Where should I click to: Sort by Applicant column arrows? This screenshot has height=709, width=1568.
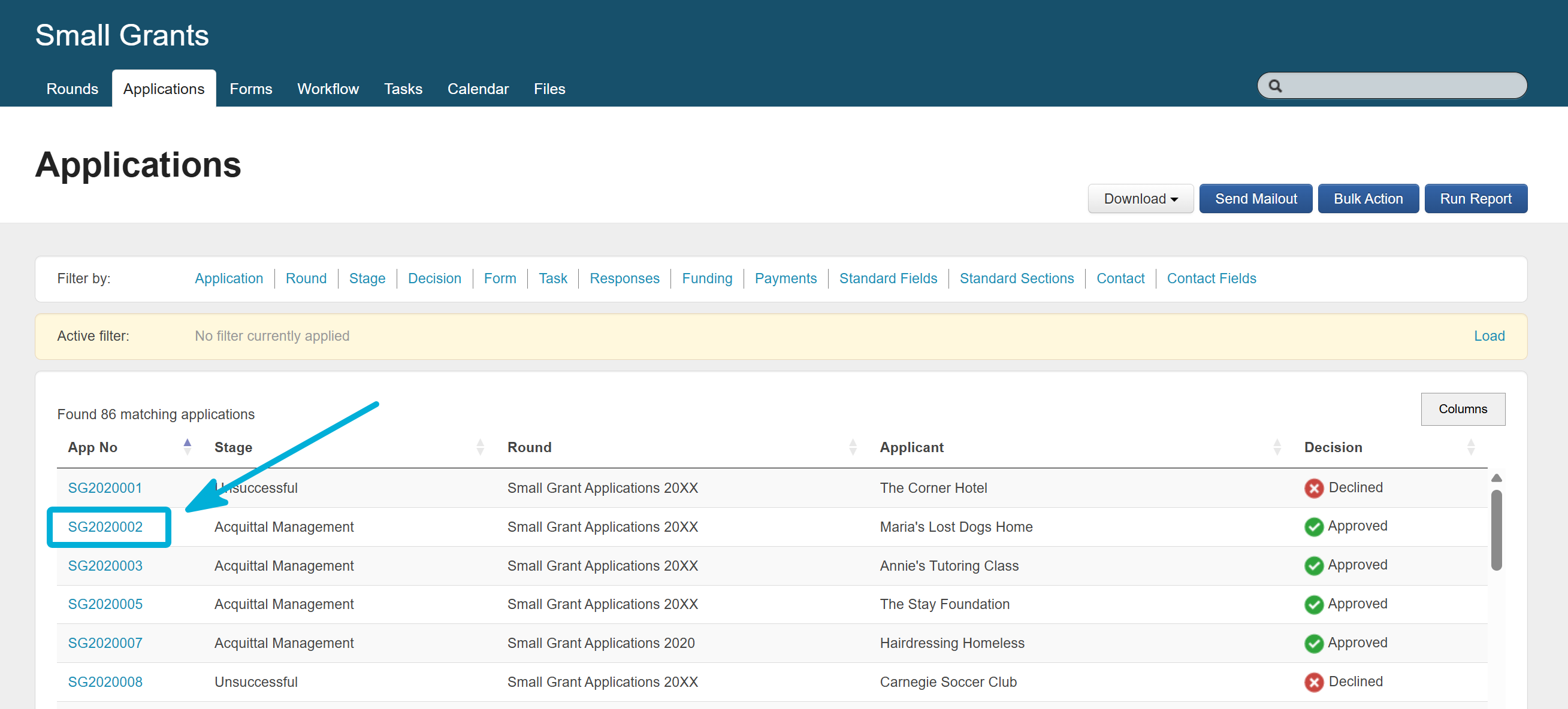coord(1277,447)
